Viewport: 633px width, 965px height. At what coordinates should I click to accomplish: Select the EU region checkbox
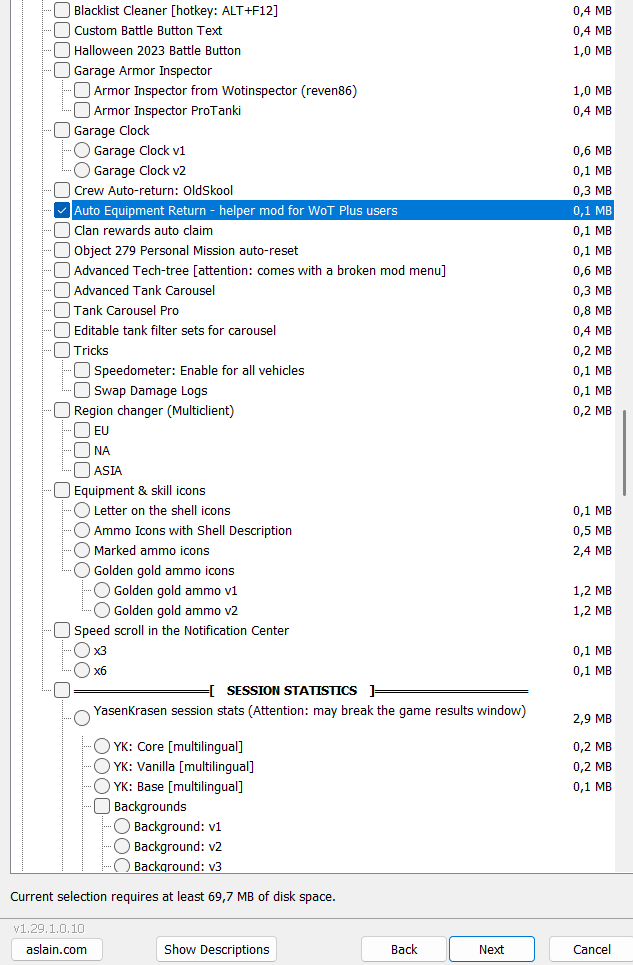coord(82,430)
